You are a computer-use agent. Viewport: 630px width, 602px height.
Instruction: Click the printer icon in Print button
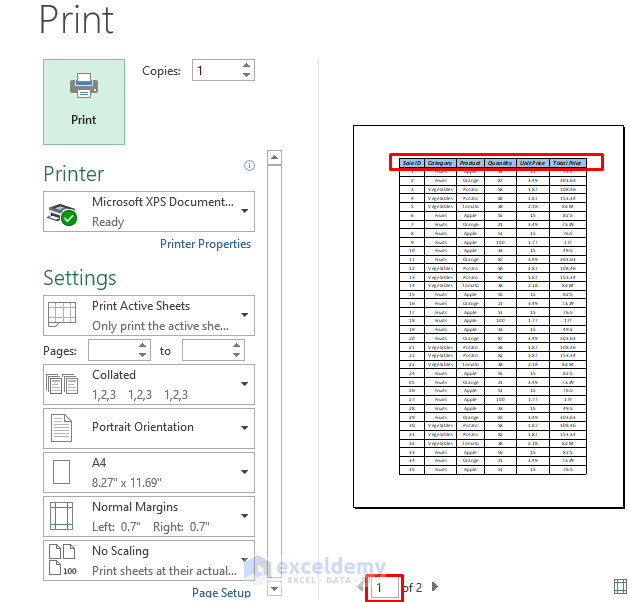pyautogui.click(x=84, y=86)
